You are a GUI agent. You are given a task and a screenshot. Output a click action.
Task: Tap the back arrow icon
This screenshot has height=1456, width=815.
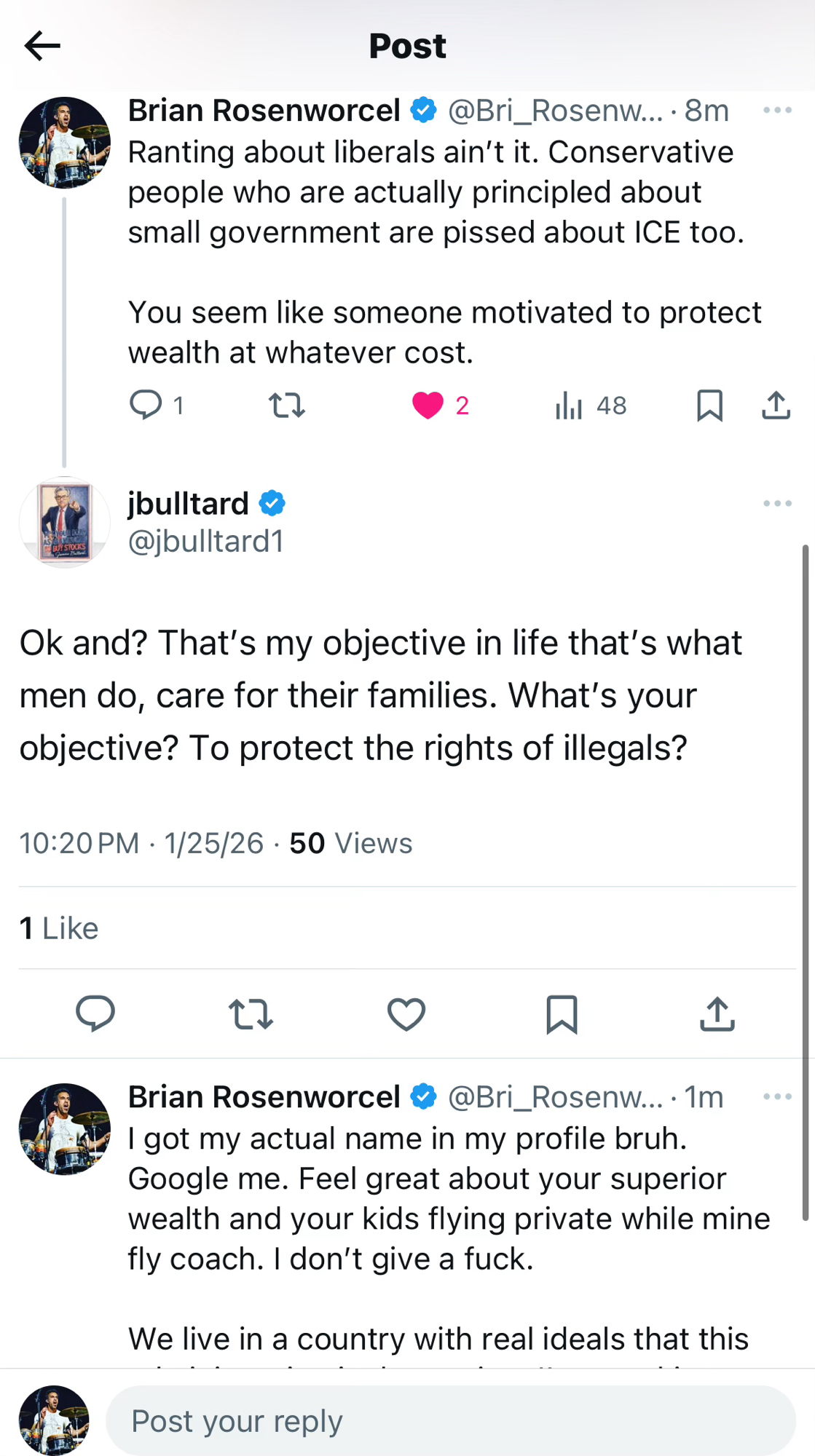click(42, 46)
